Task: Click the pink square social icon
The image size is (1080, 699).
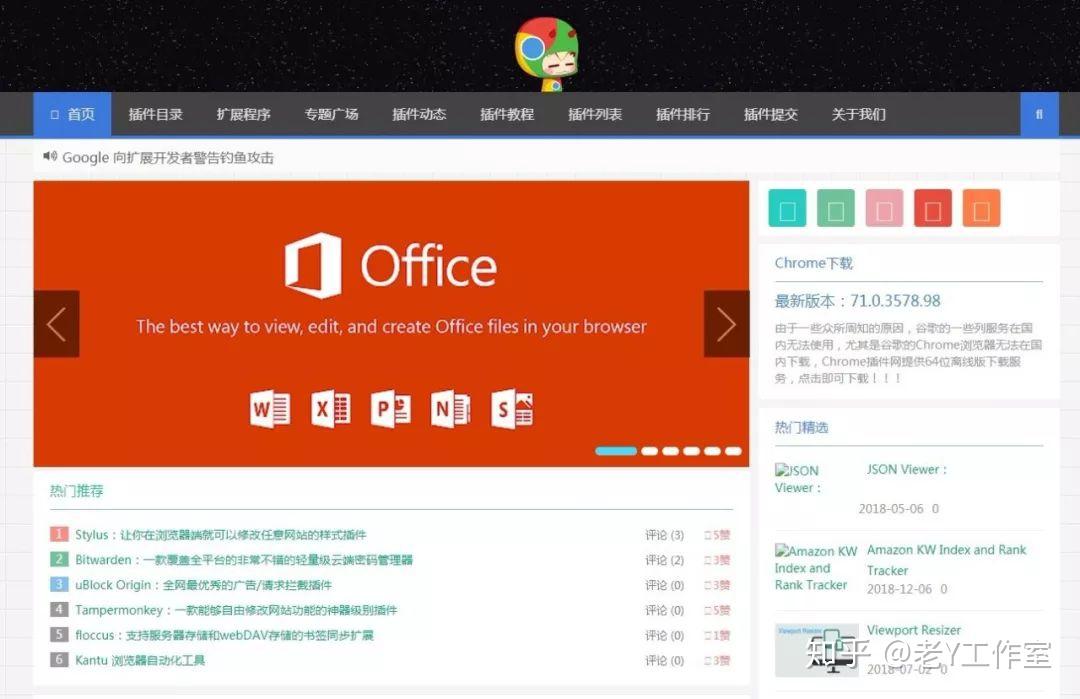Action: 884,208
